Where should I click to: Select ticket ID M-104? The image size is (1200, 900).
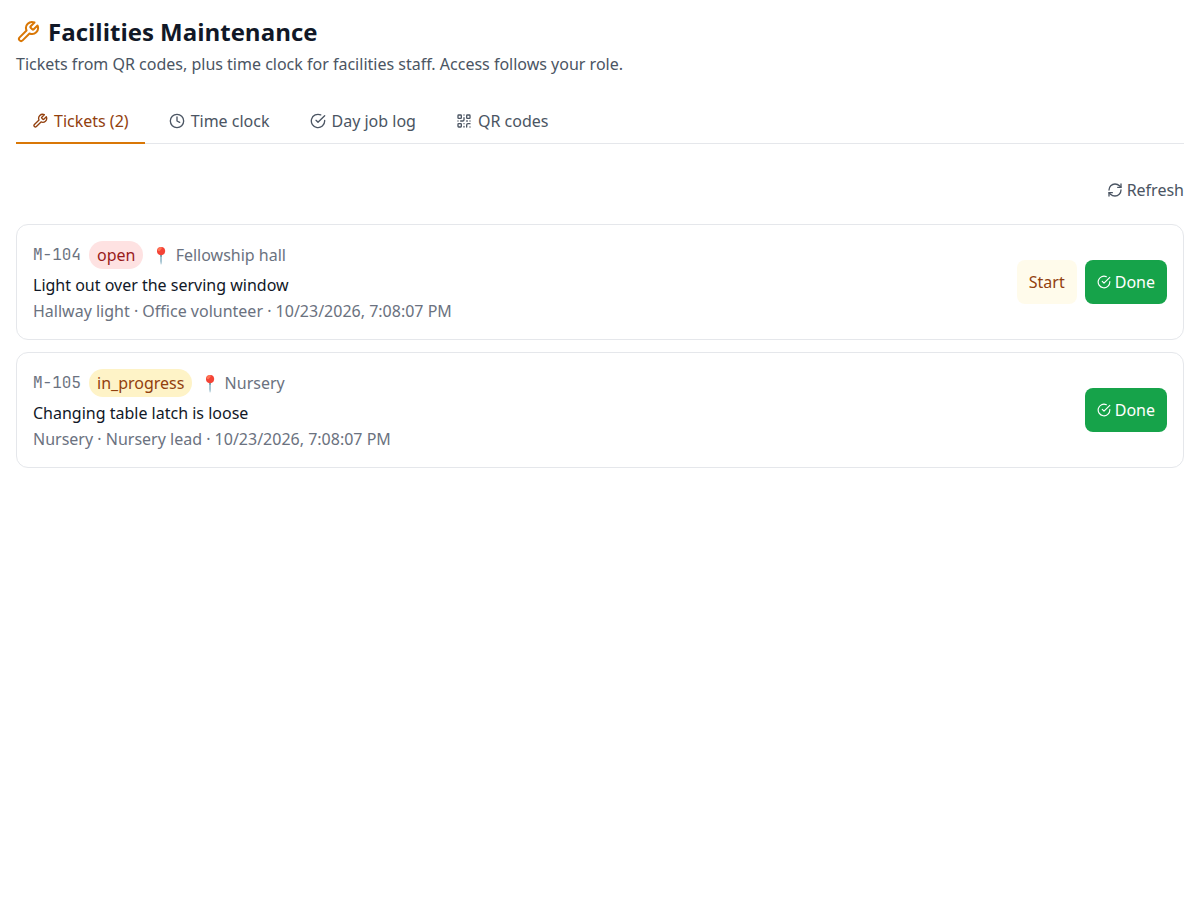tap(57, 255)
